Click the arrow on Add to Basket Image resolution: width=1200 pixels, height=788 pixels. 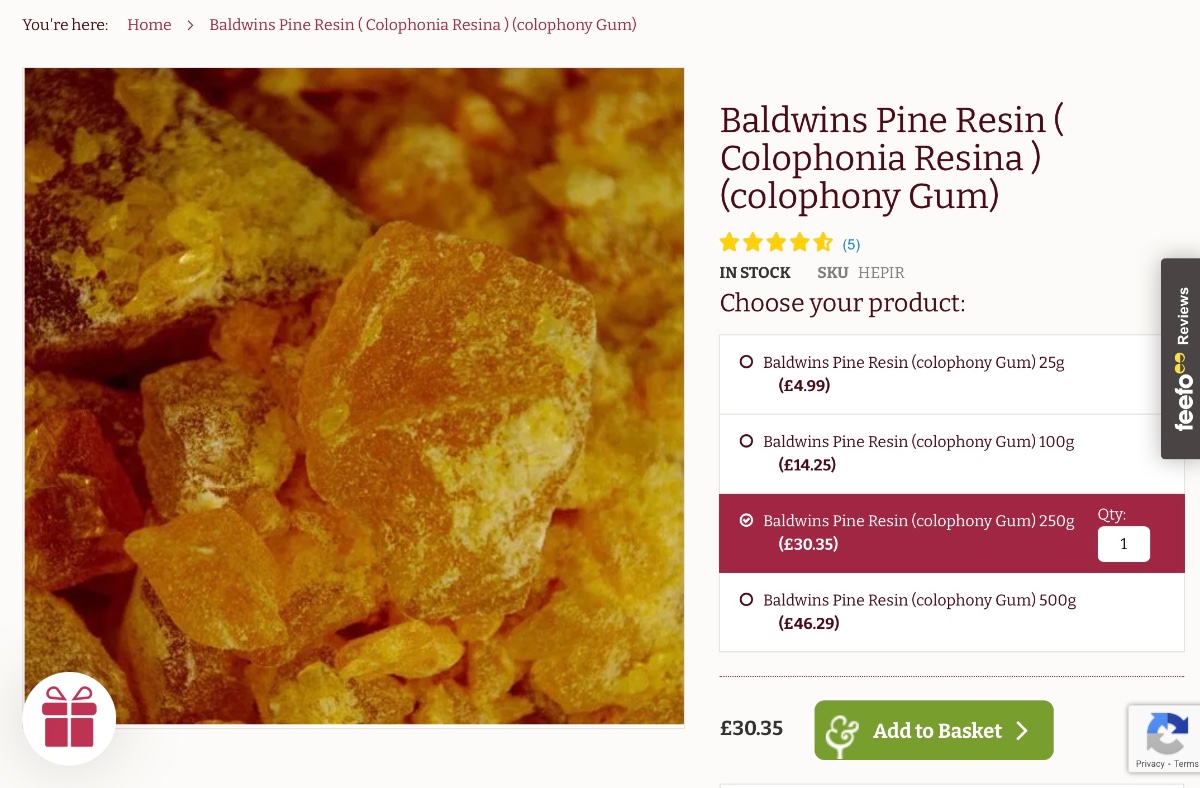1022,731
